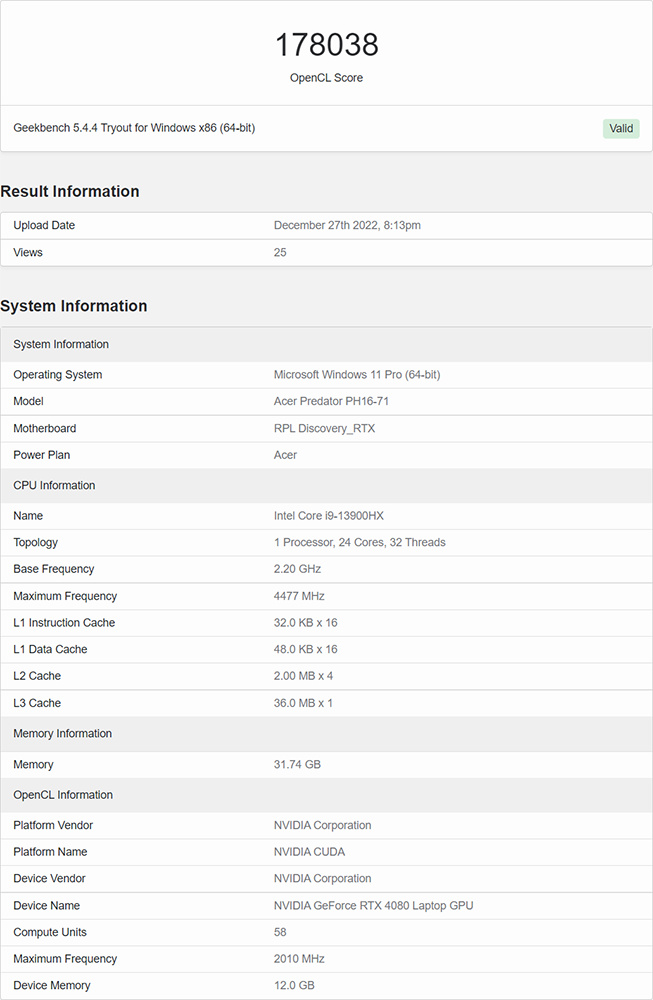The width and height of the screenshot is (653, 1000).
Task: Click the Memory Information section header
Action: [x=62, y=734]
